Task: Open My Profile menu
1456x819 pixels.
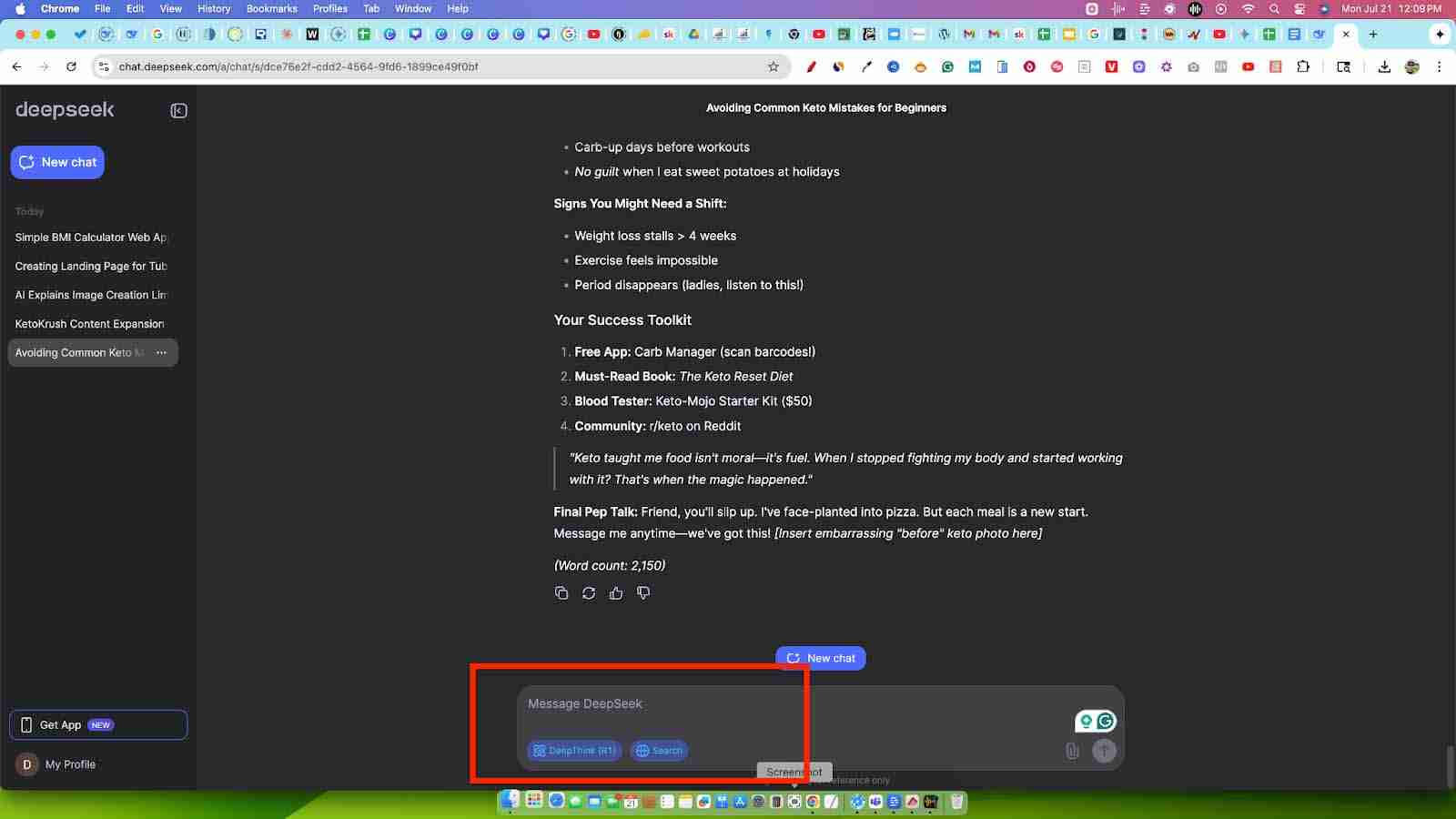Action: pyautogui.click(x=56, y=764)
